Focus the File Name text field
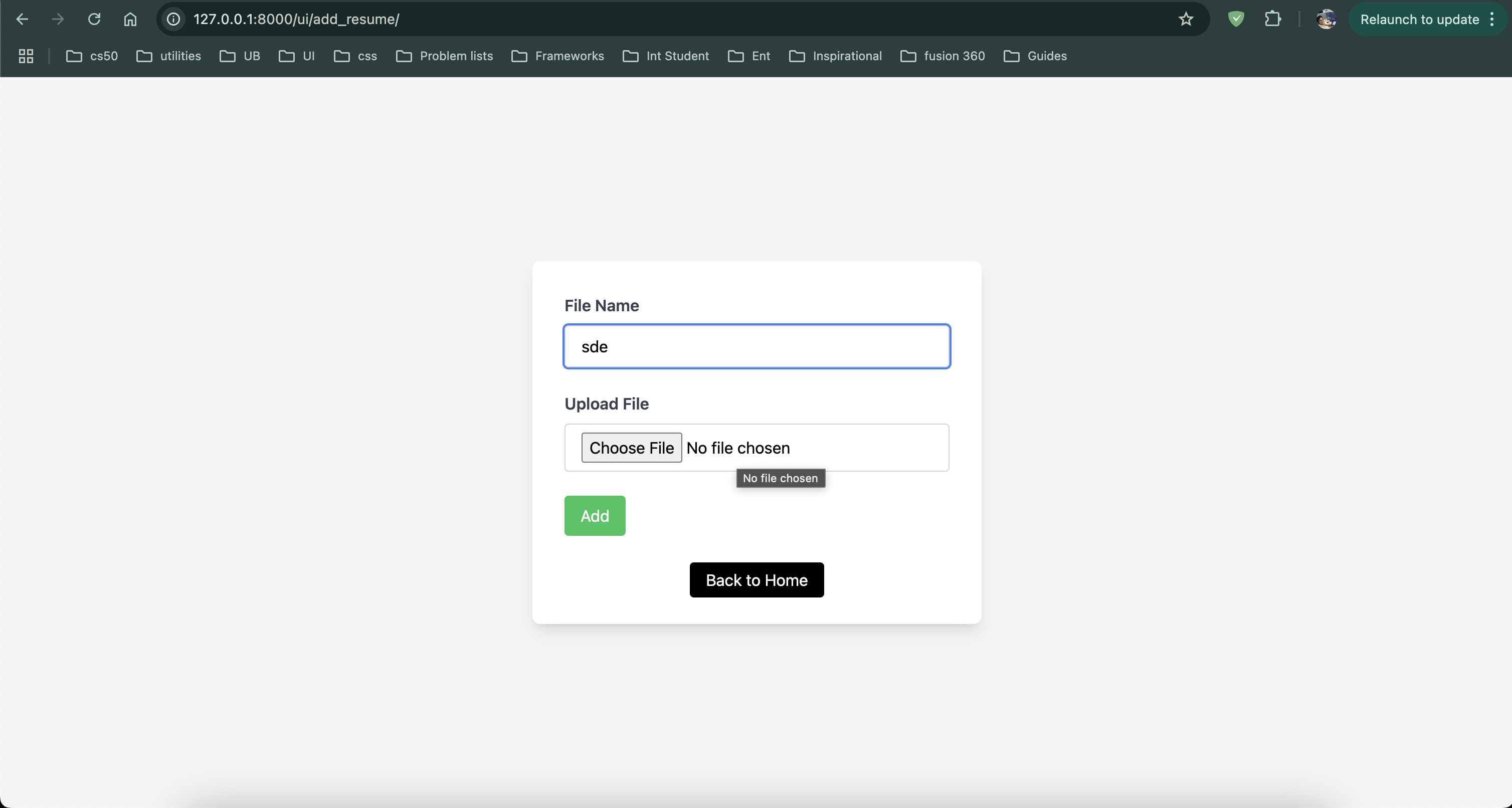The image size is (1512, 808). [x=757, y=347]
